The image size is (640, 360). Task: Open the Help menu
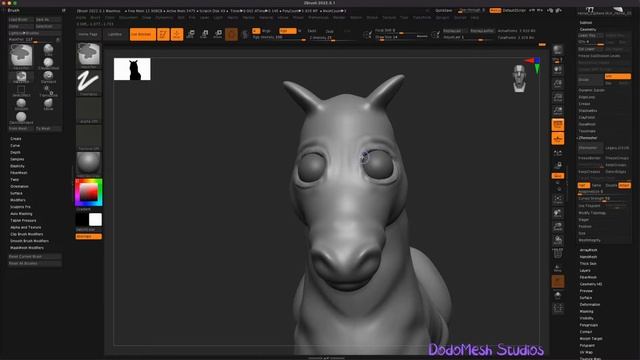pyautogui.click(x=474, y=18)
